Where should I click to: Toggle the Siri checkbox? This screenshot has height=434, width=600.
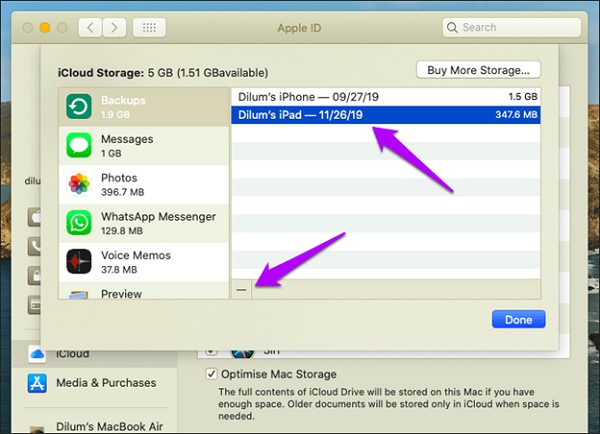pos(211,351)
